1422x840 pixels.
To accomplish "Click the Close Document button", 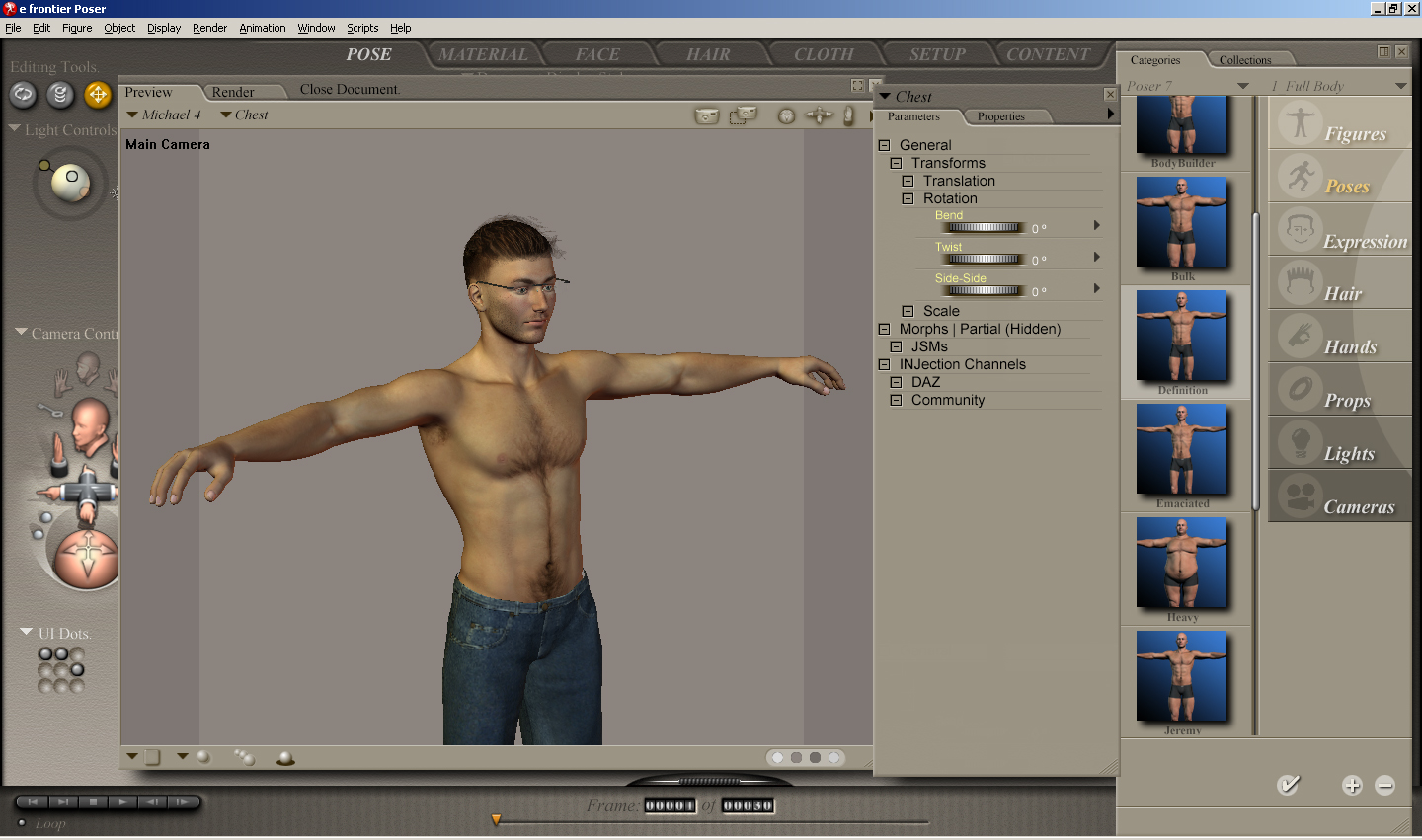I will [350, 90].
